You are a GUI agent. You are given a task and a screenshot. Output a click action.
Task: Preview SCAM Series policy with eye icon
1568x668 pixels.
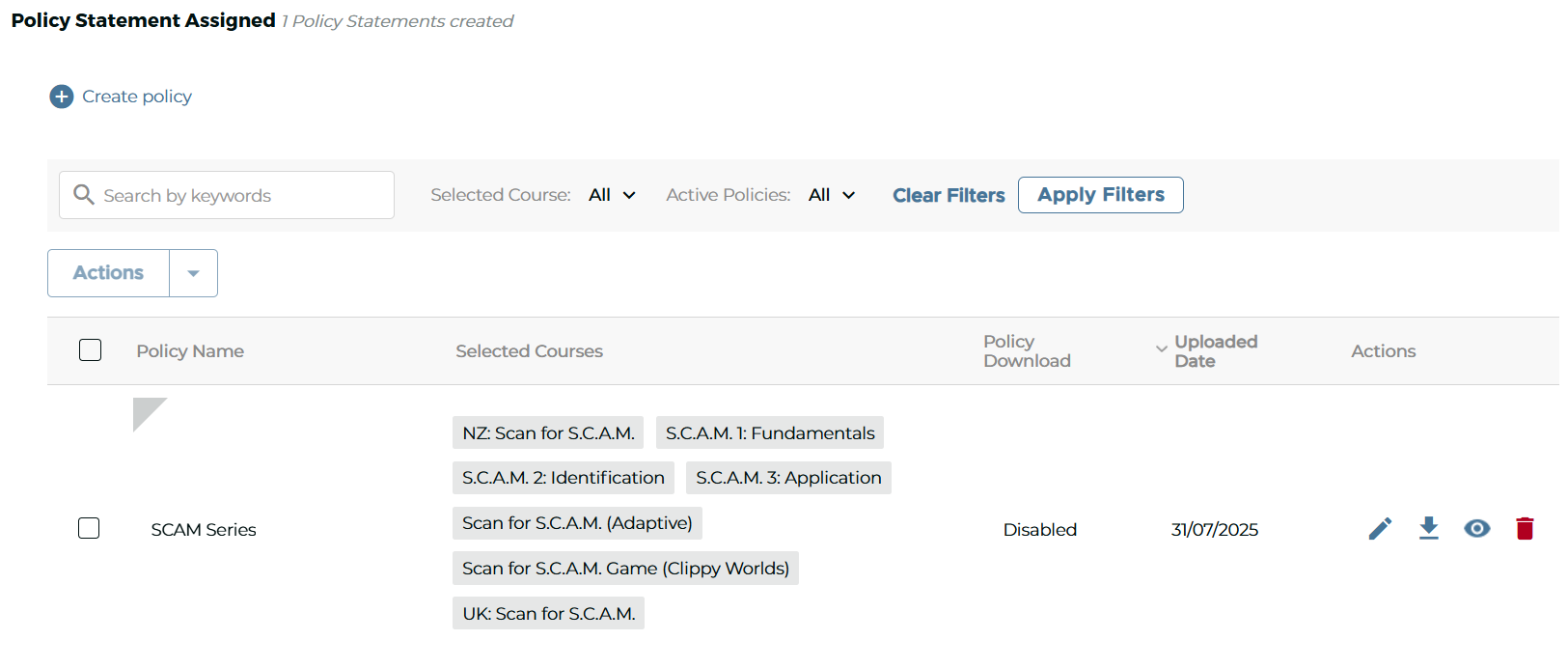[1476, 529]
